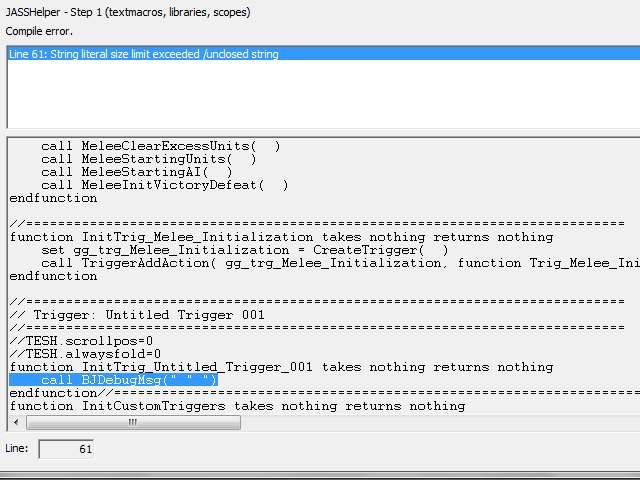Click set gg_trg_Melee_Initialization = CreateTrigger line
640x480 pixels.
coord(245,250)
